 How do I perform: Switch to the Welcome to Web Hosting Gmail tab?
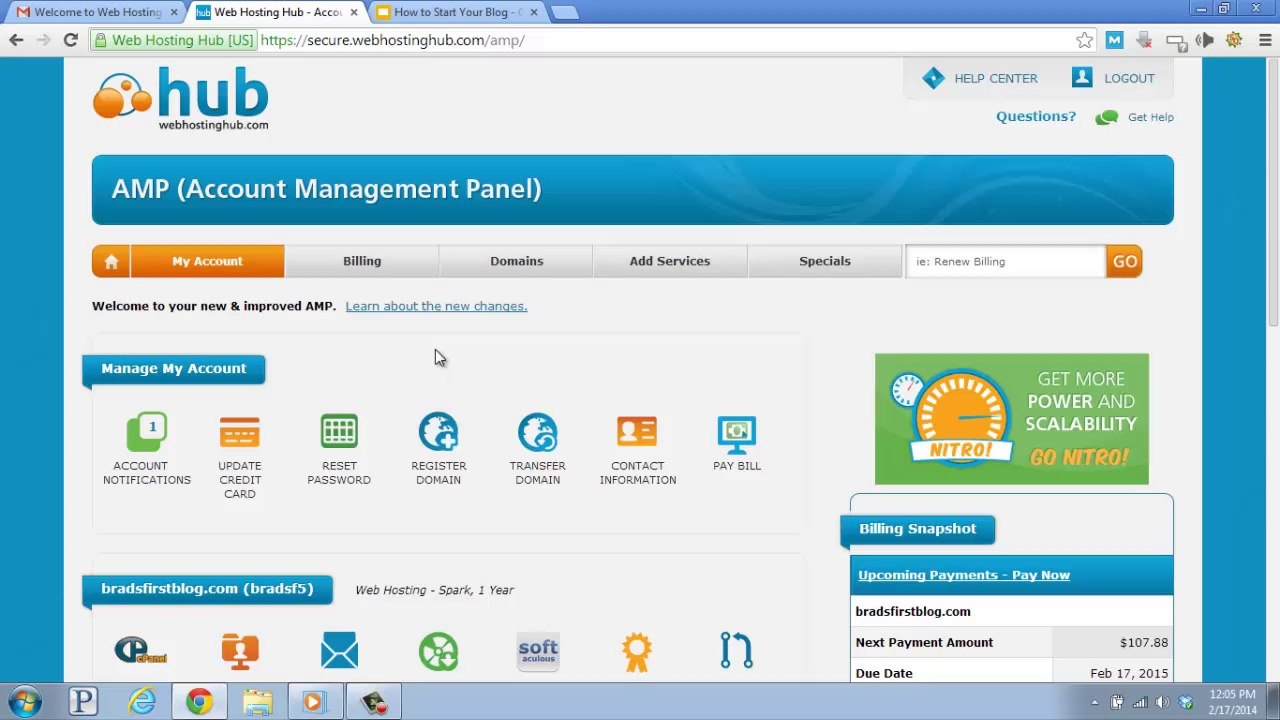tap(97, 12)
